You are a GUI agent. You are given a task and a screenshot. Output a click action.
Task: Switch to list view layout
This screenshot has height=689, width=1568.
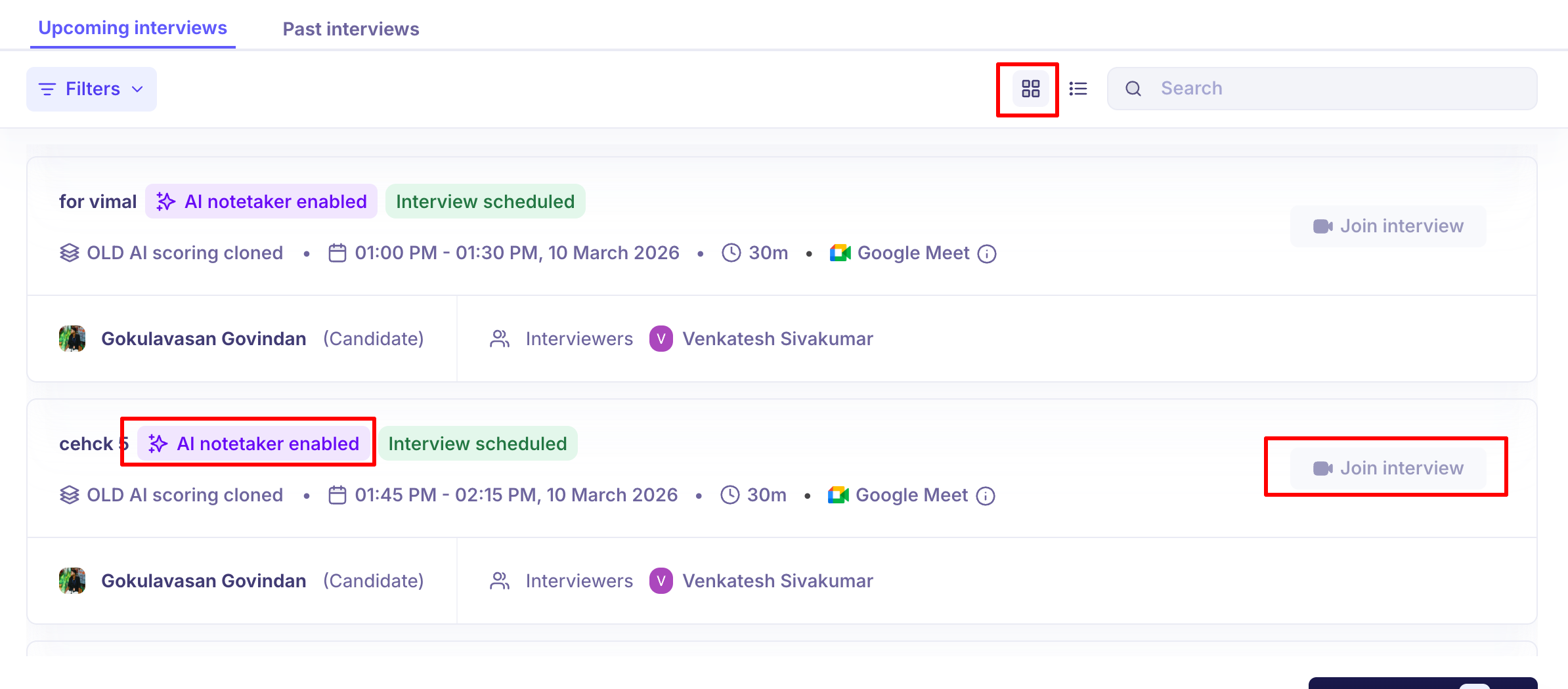1078,89
